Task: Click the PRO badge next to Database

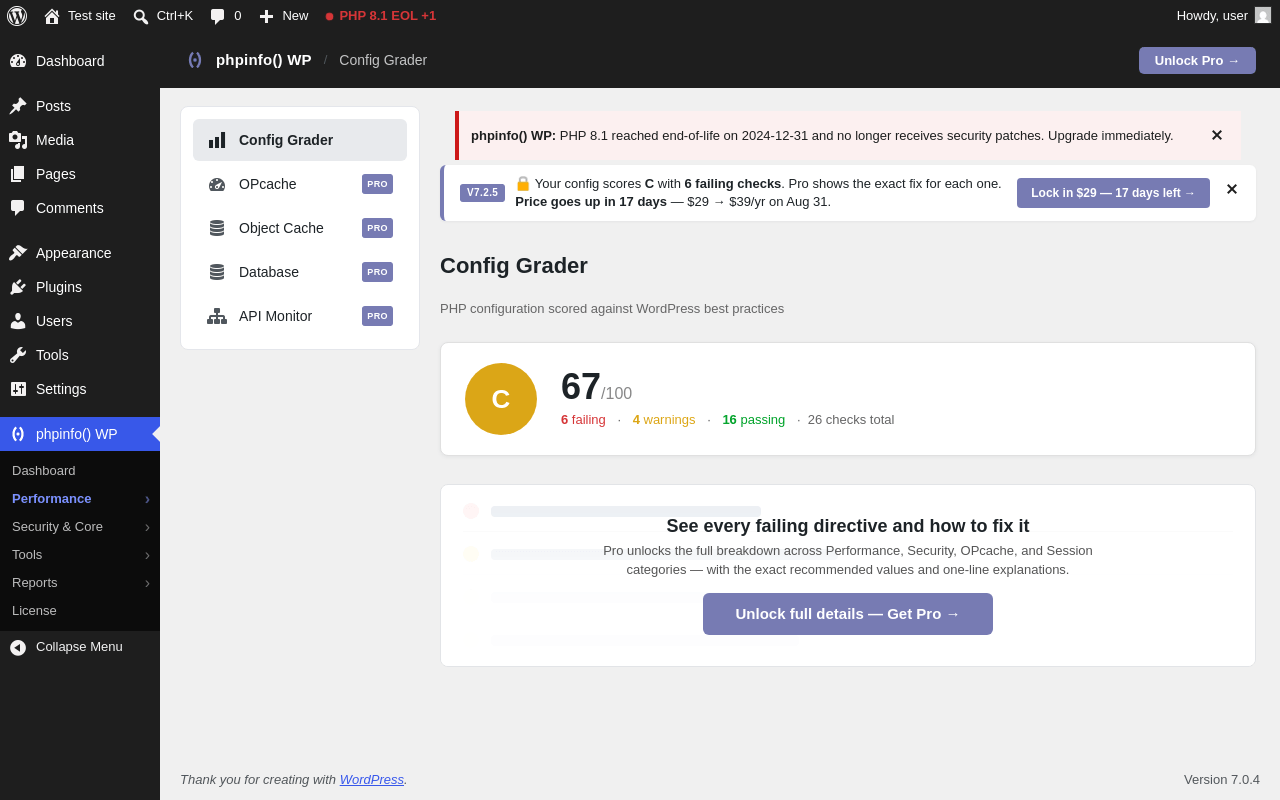Action: 377,272
